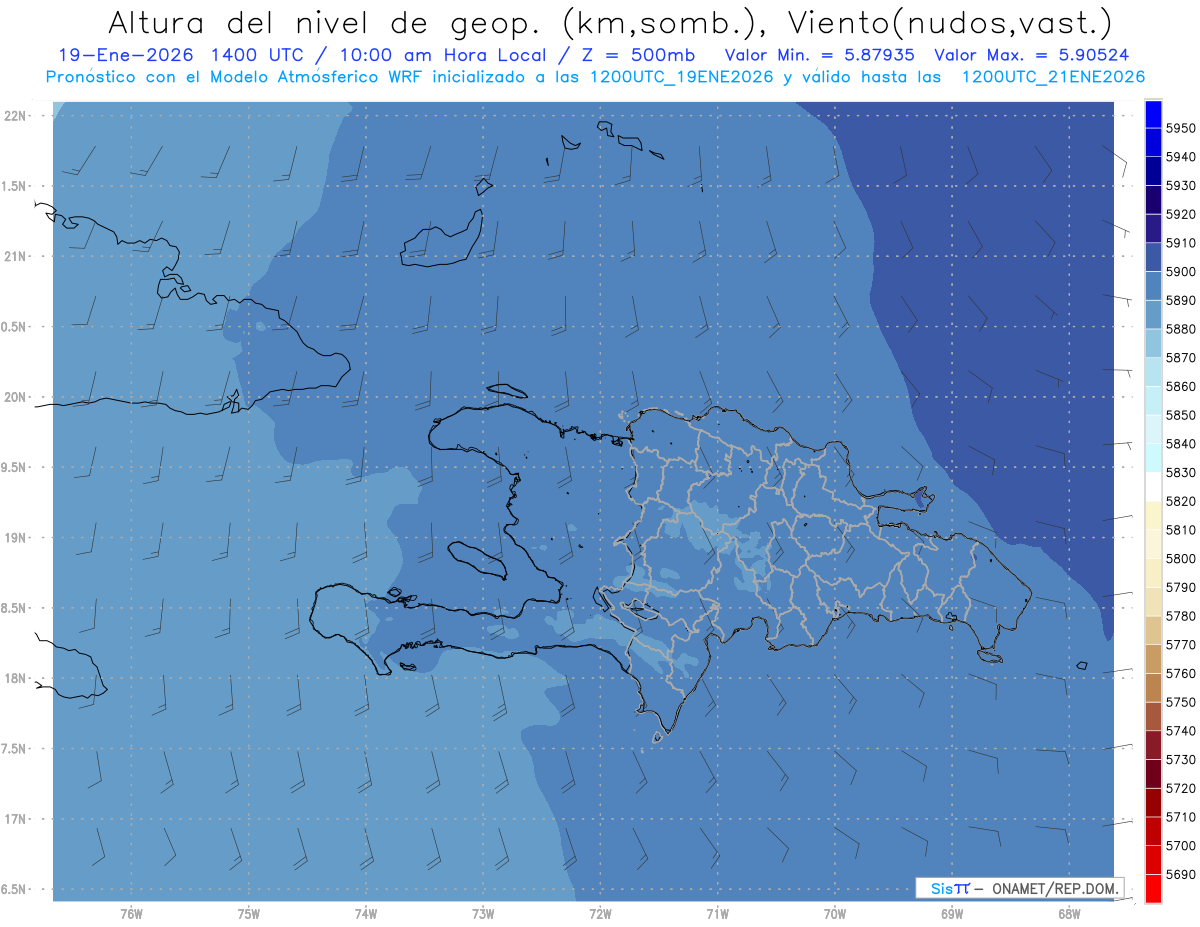Click the 5920 color scale label
The height and width of the screenshot is (927, 1200).
[1180, 214]
